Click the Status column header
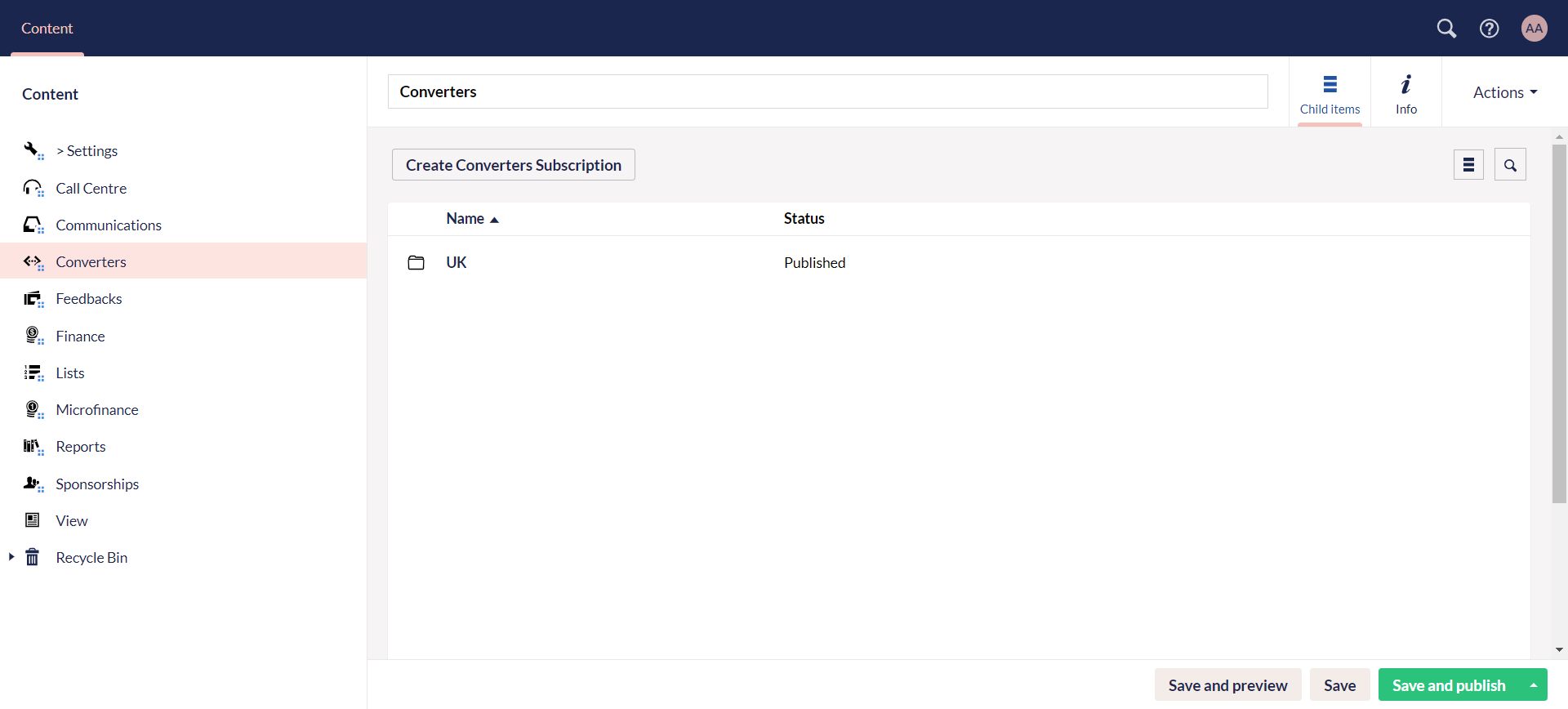This screenshot has height=709, width=1568. coord(804,218)
